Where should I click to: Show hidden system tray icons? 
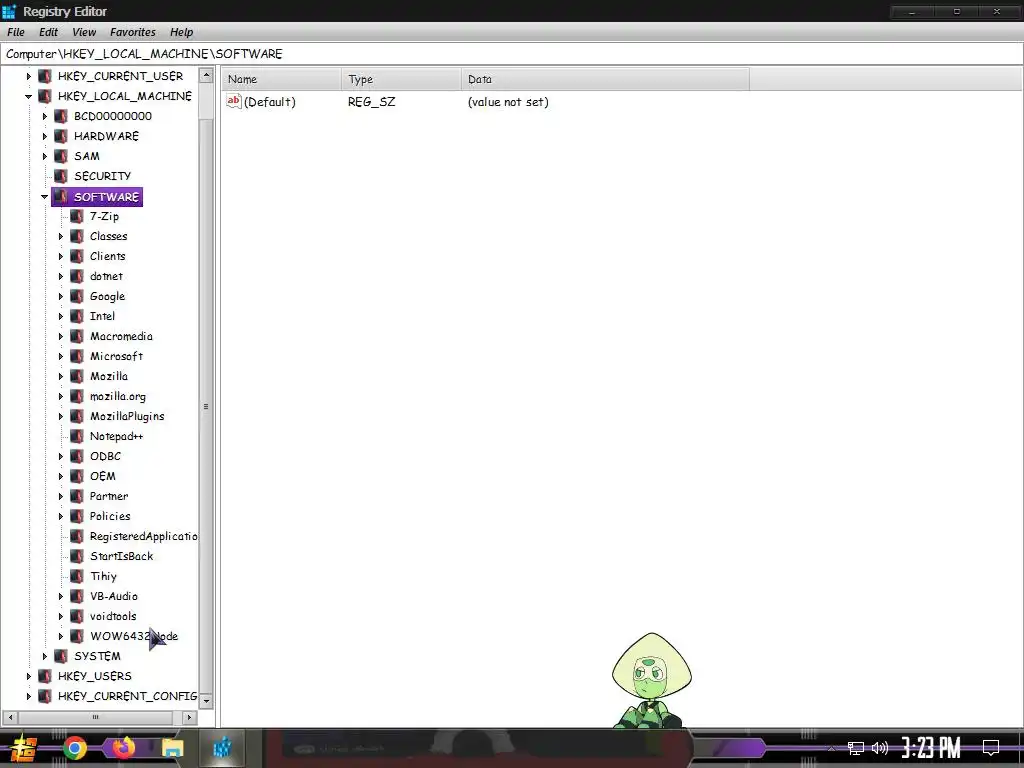coord(831,748)
